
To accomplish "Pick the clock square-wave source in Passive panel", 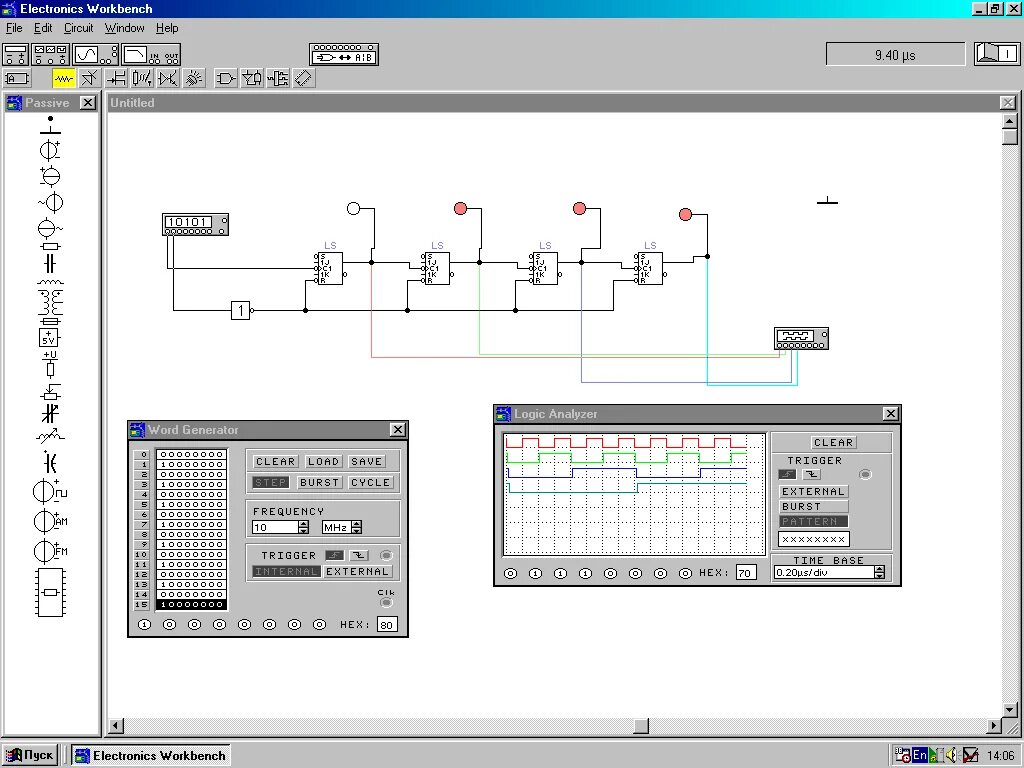I will point(50,491).
